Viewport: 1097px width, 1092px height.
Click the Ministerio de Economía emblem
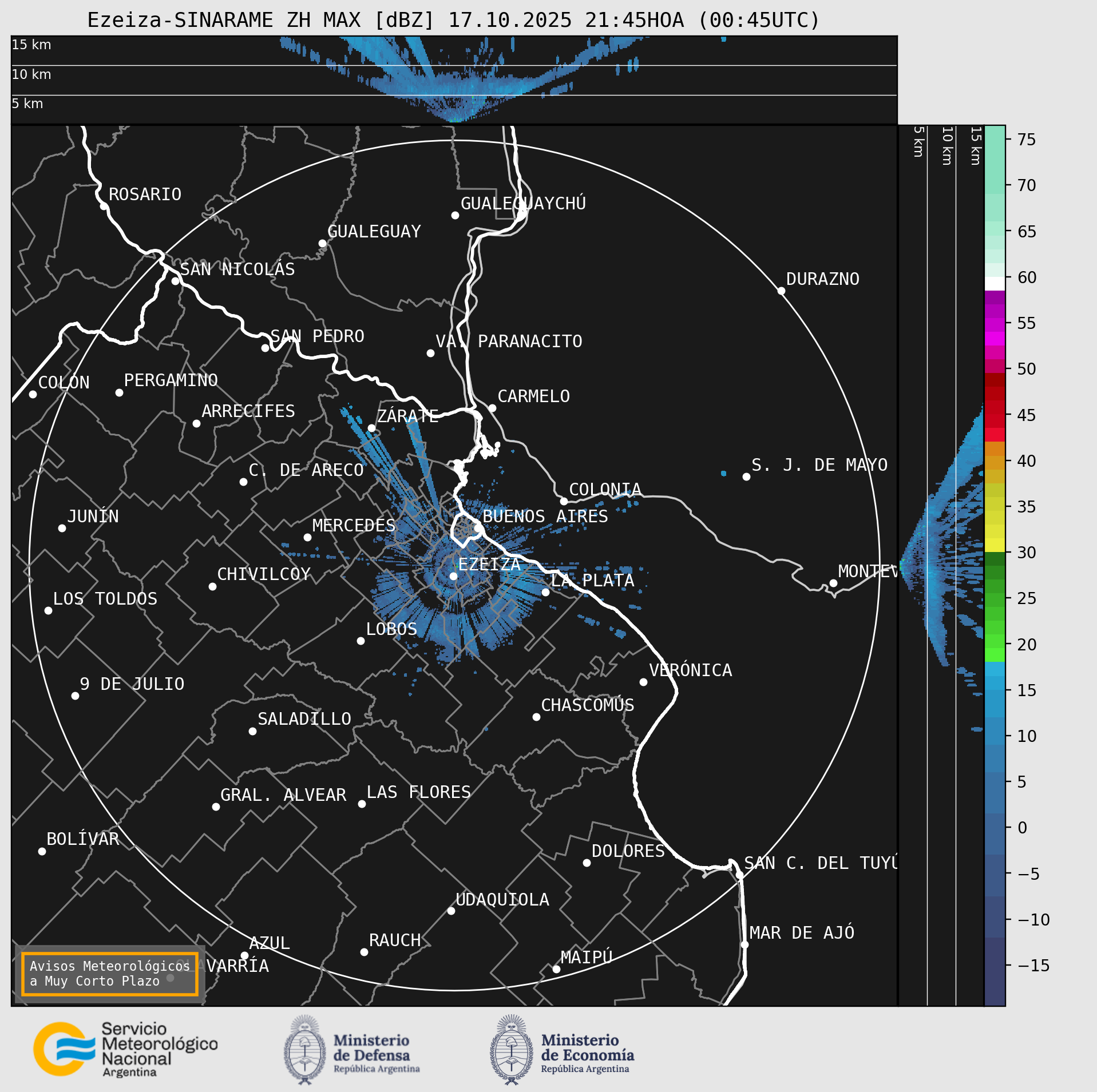coord(512,1050)
